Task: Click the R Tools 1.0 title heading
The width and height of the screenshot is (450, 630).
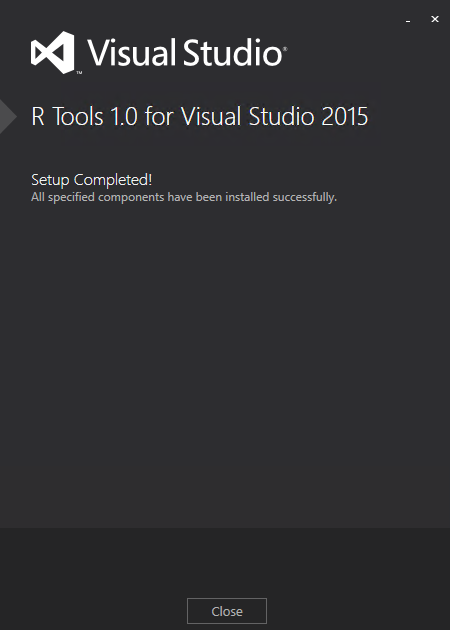Action: click(x=199, y=117)
